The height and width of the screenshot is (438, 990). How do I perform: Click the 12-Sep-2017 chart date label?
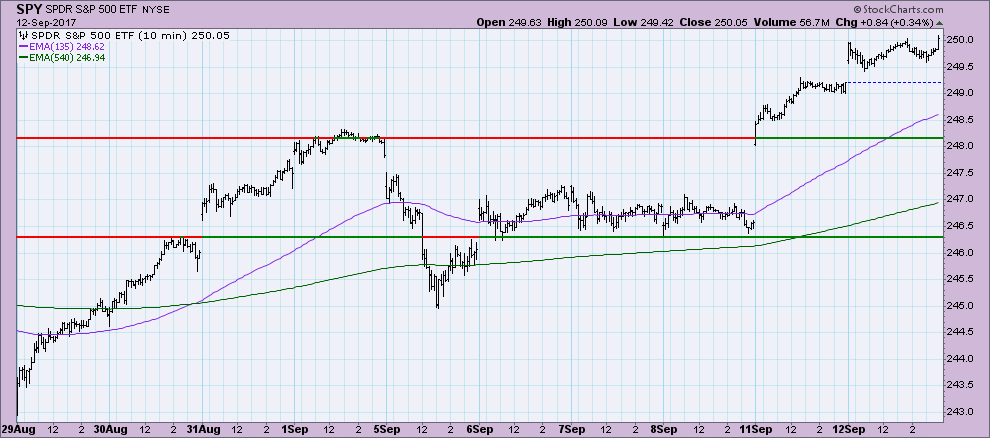36,20
